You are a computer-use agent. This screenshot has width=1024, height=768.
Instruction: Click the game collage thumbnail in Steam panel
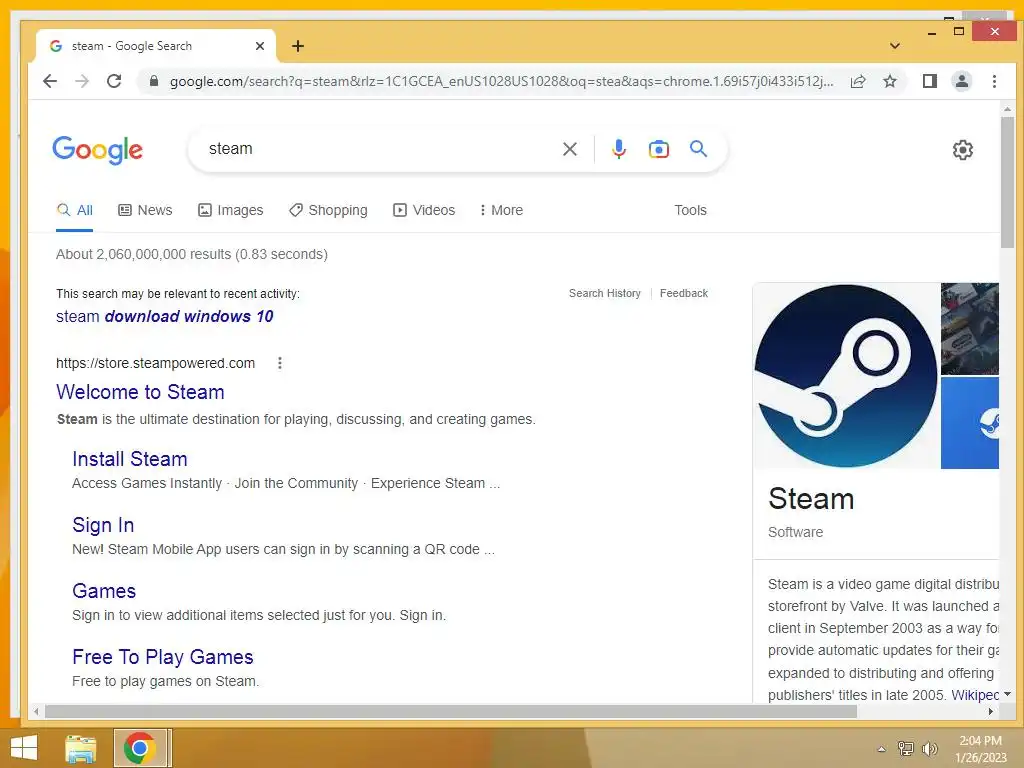coord(970,328)
